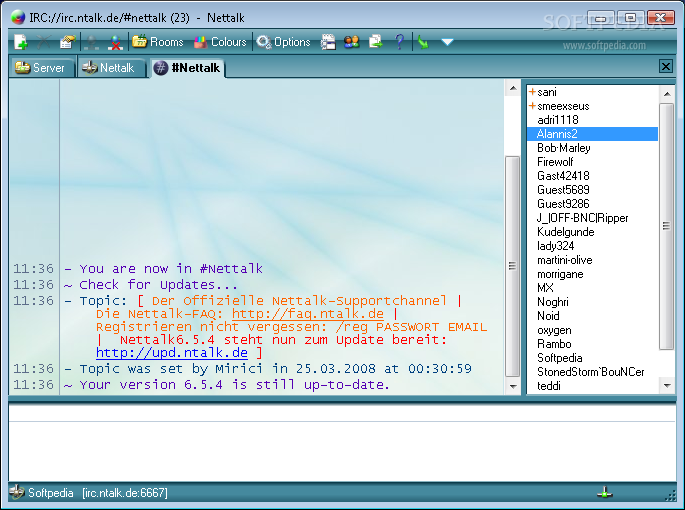Image resolution: width=685 pixels, height=510 pixels.
Task: Click the 'Your version 6.5.4 is still up-to-date' line
Action: pos(234,385)
